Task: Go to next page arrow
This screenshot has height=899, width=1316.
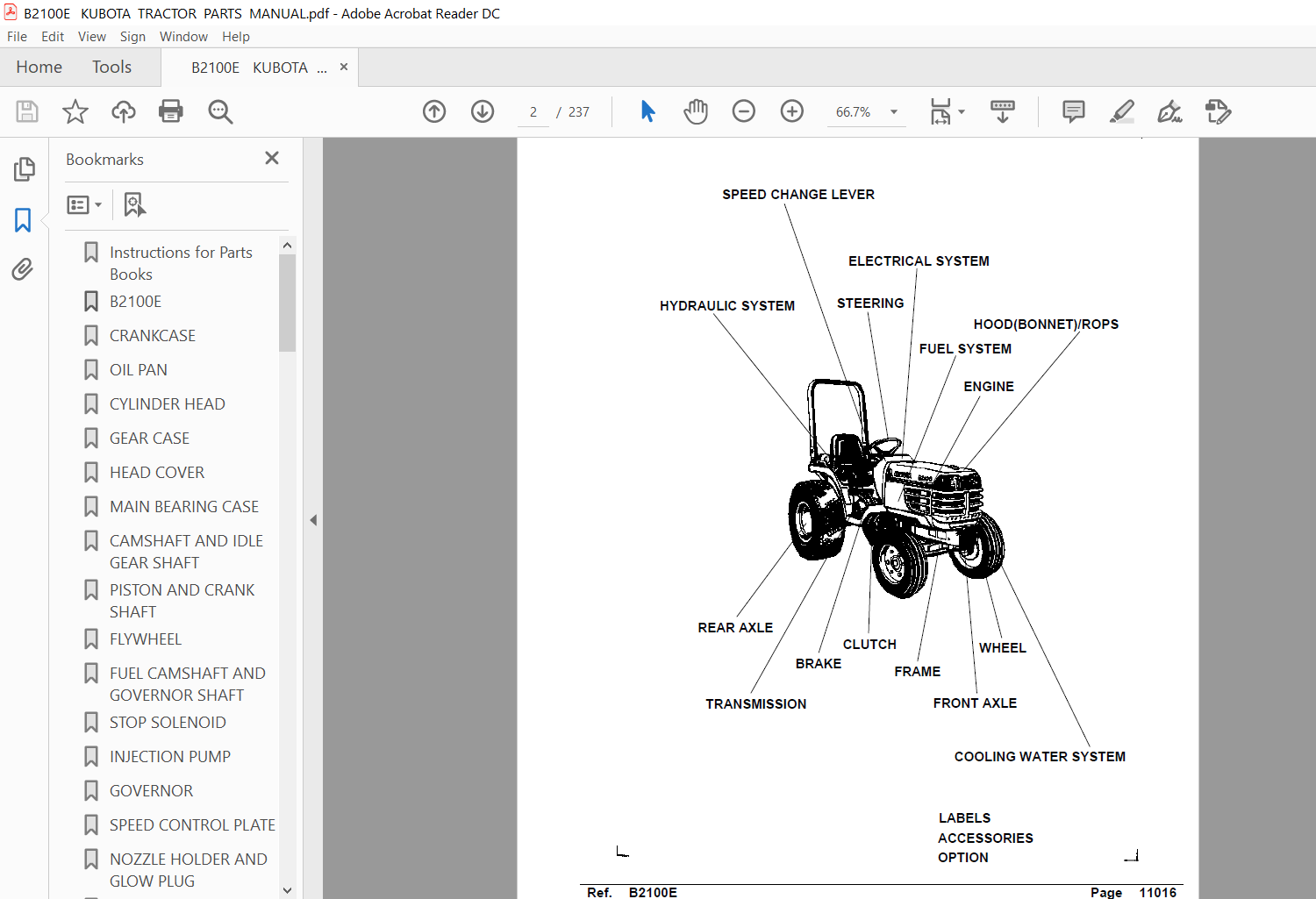Action: (483, 111)
